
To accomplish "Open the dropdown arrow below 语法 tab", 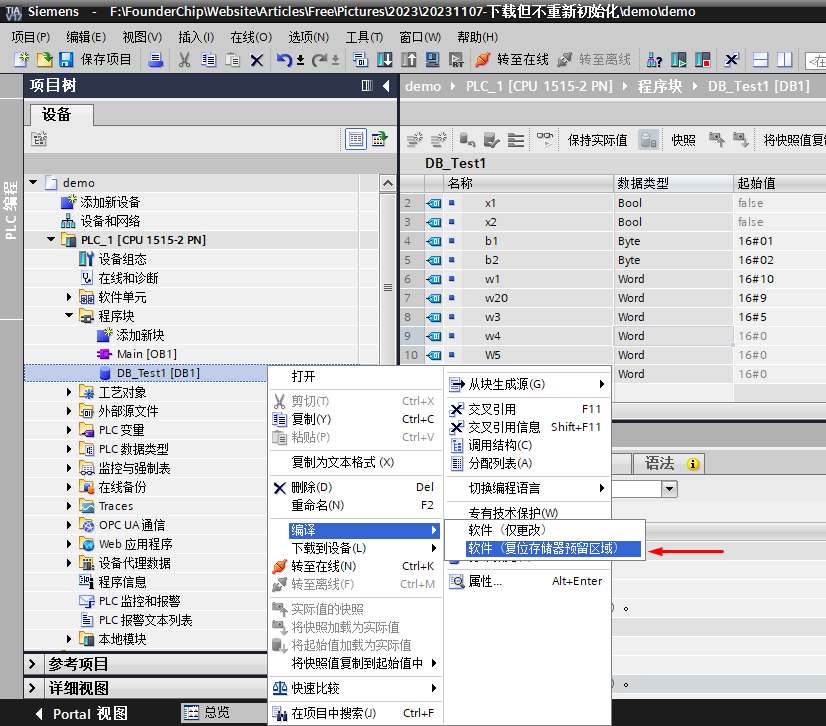I will [x=669, y=489].
